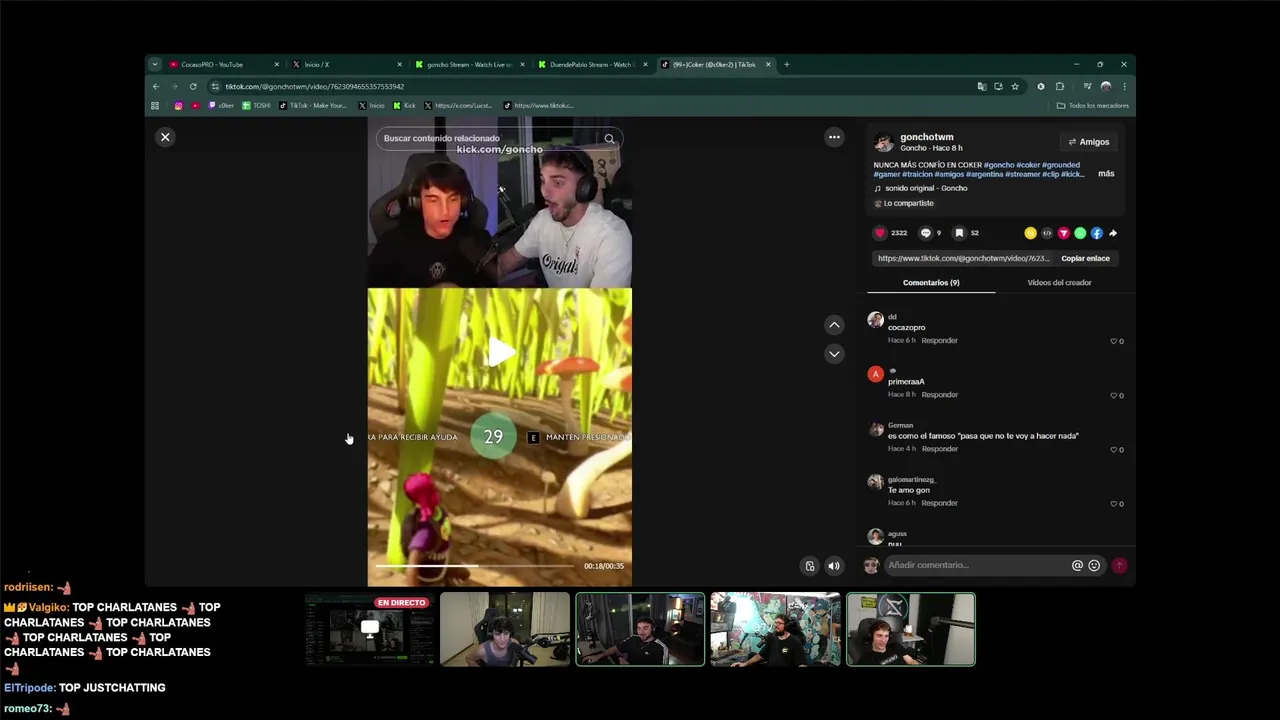Share video to WhatsApp
This screenshot has width=1280, height=720.
1080,233
